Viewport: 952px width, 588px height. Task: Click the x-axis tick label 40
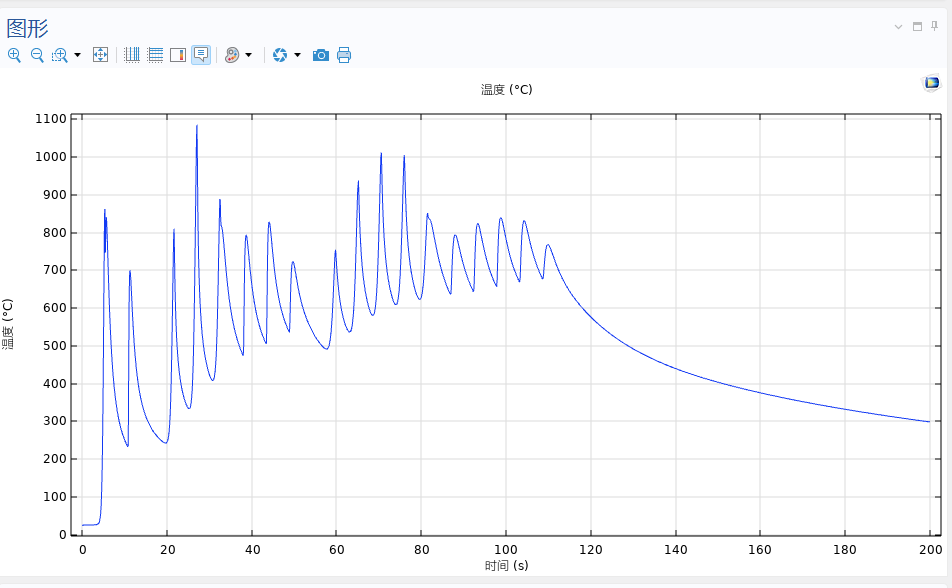pyautogui.click(x=252, y=550)
